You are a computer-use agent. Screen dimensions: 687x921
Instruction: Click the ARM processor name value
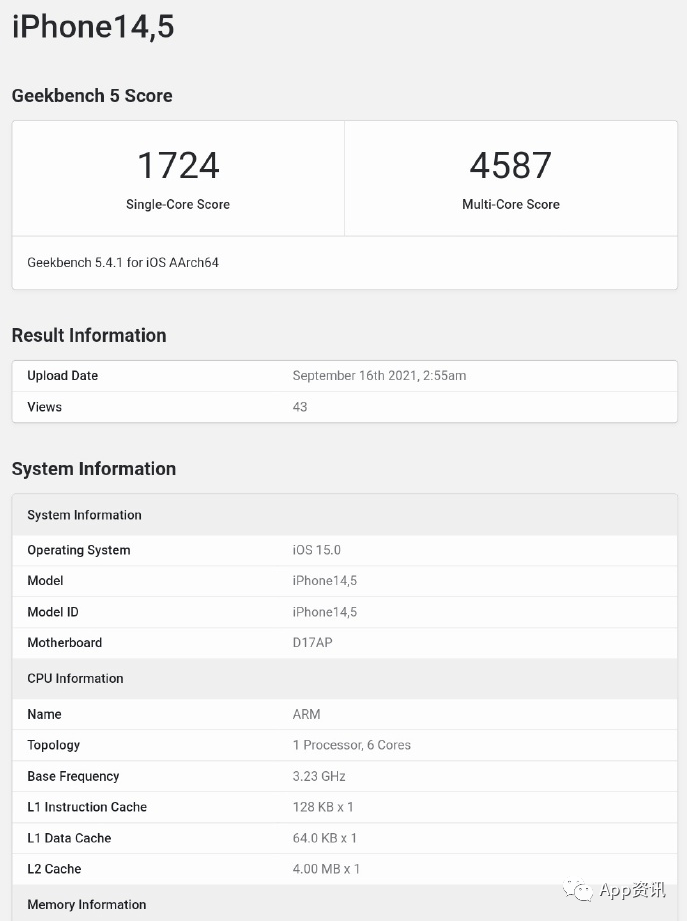pos(306,714)
